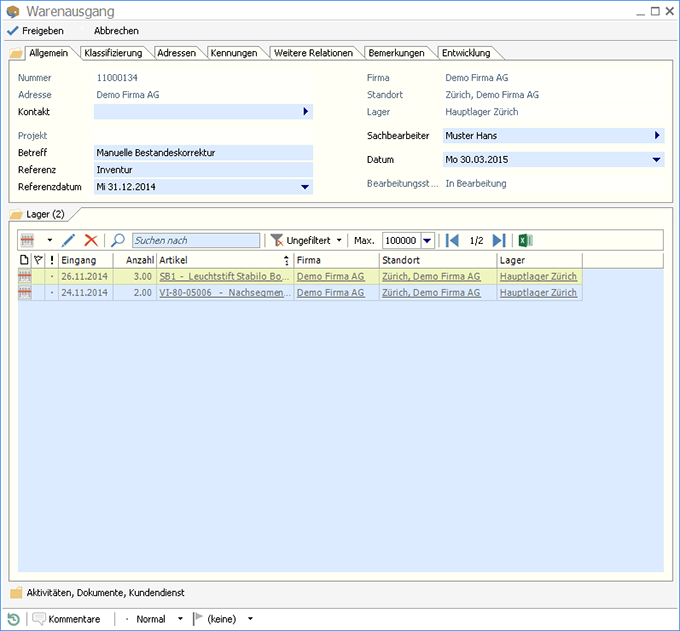The width and height of the screenshot is (680, 631).
Task: Open the SB1 Leuchtstift Stabilo article link
Action: pyautogui.click(x=225, y=276)
